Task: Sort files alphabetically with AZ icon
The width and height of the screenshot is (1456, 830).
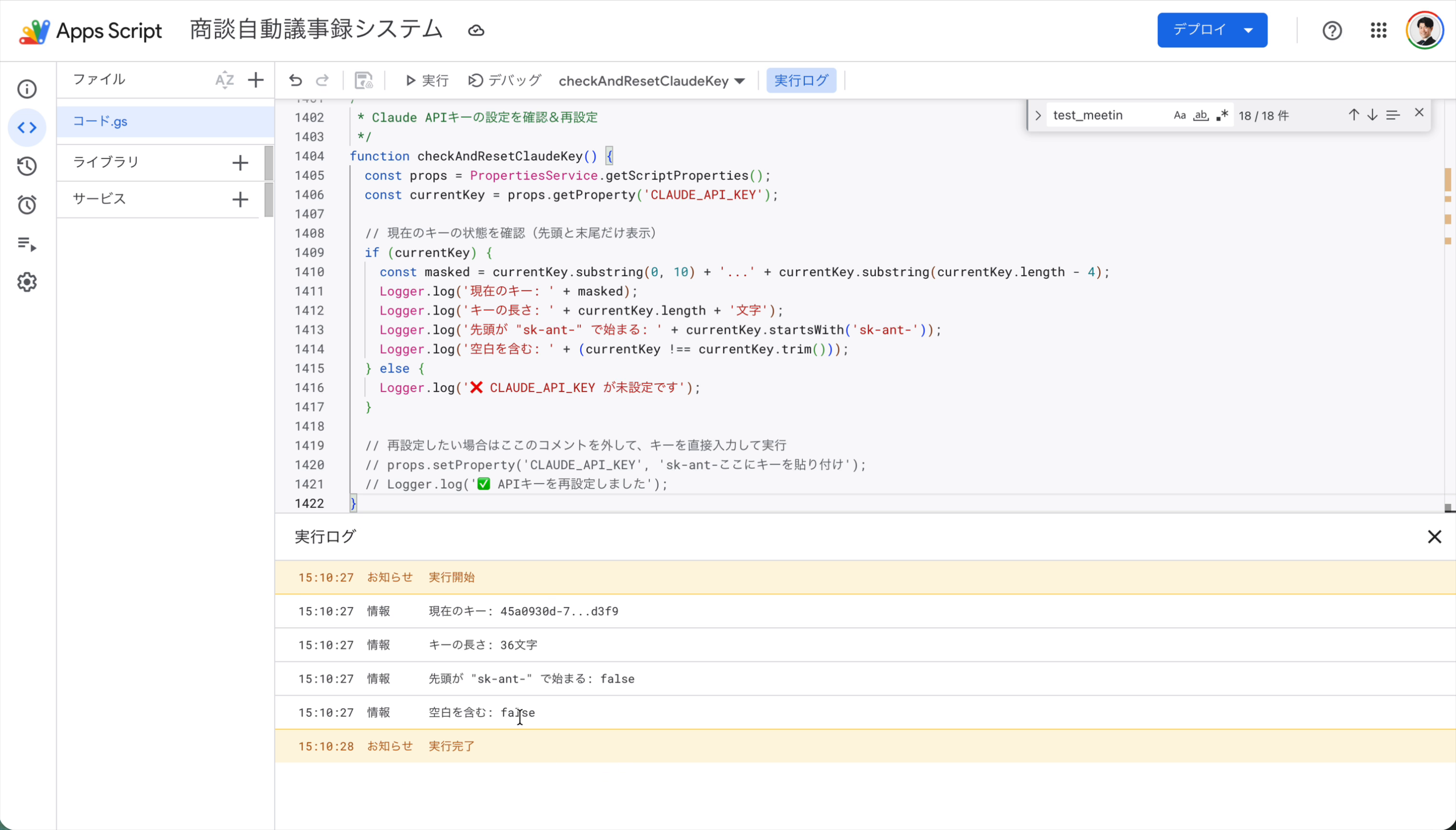Action: [x=224, y=80]
